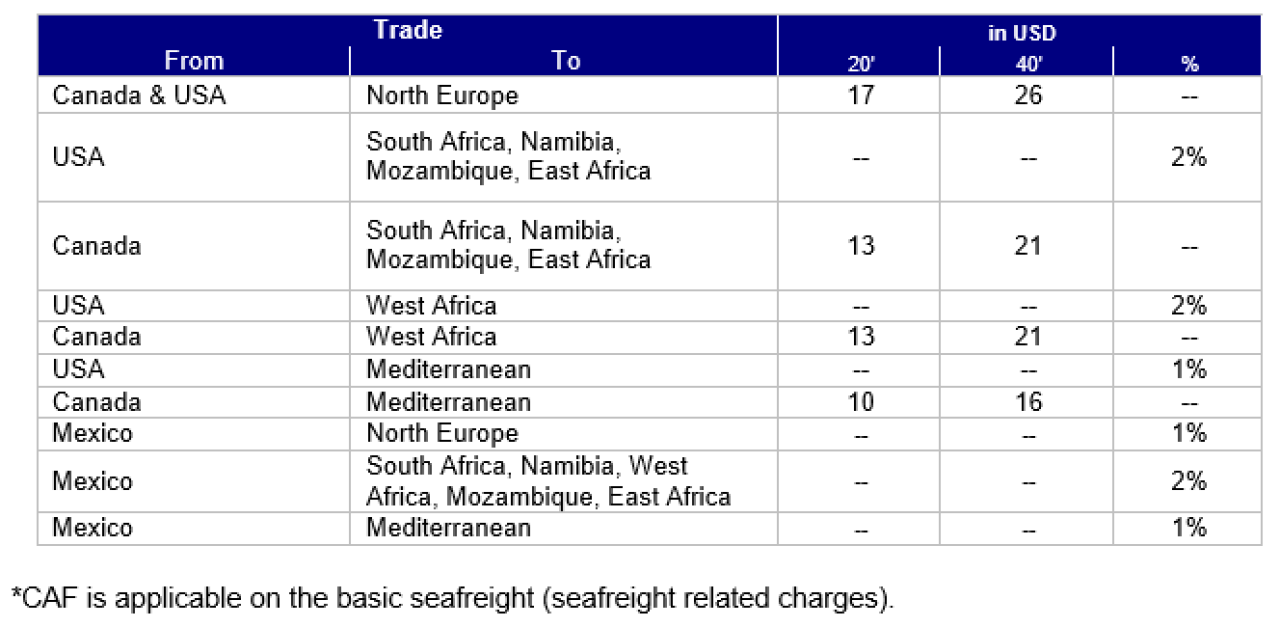Click the value 16 cell
Image resolution: width=1280 pixels, height=627 pixels.
pyautogui.click(x=1026, y=402)
